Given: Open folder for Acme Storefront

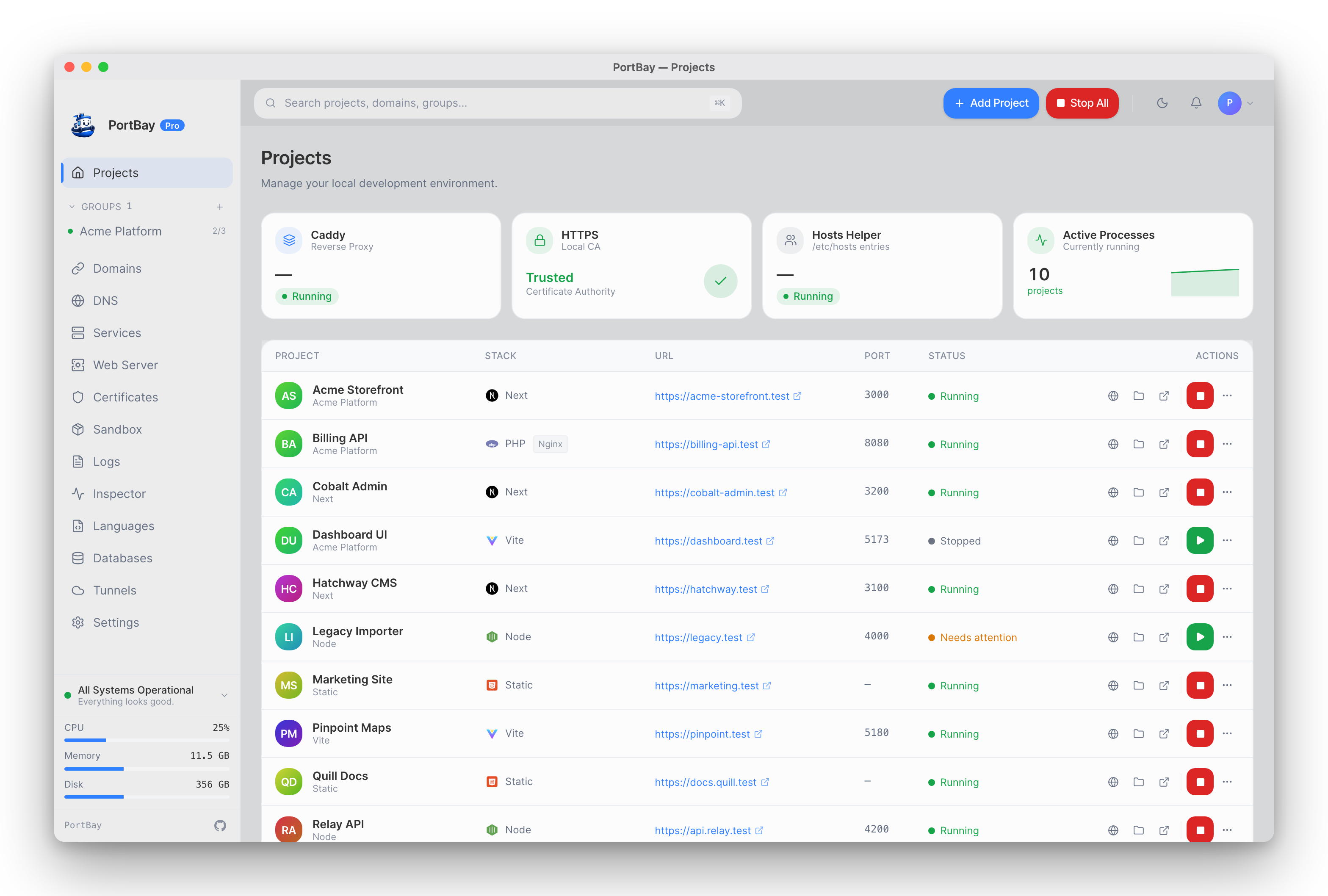Looking at the screenshot, I should pos(1138,395).
